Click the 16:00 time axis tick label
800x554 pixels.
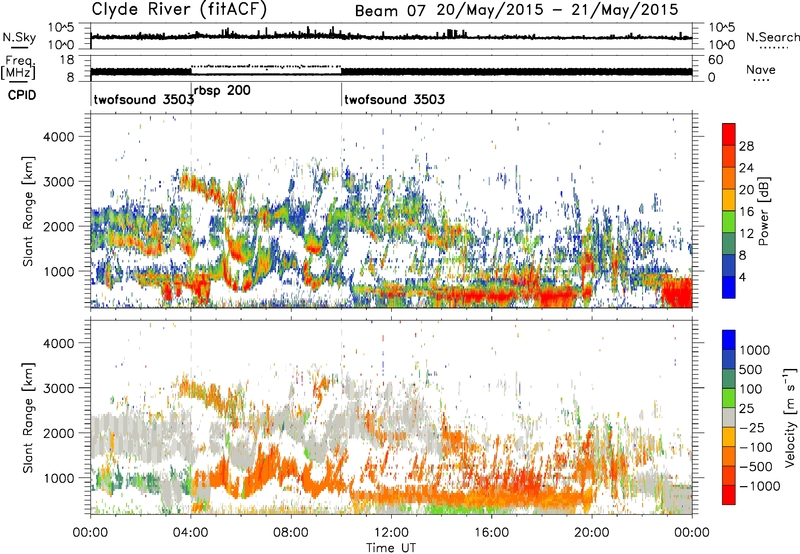[x=491, y=533]
